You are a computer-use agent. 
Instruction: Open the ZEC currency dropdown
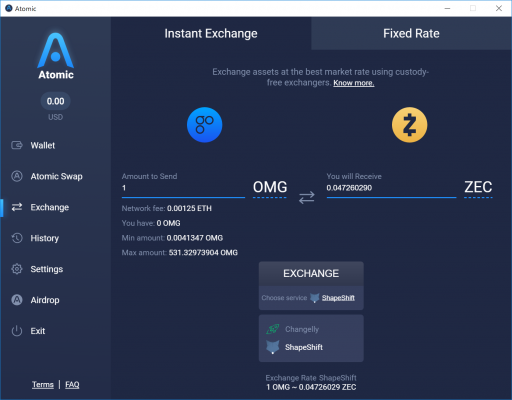[x=478, y=188]
